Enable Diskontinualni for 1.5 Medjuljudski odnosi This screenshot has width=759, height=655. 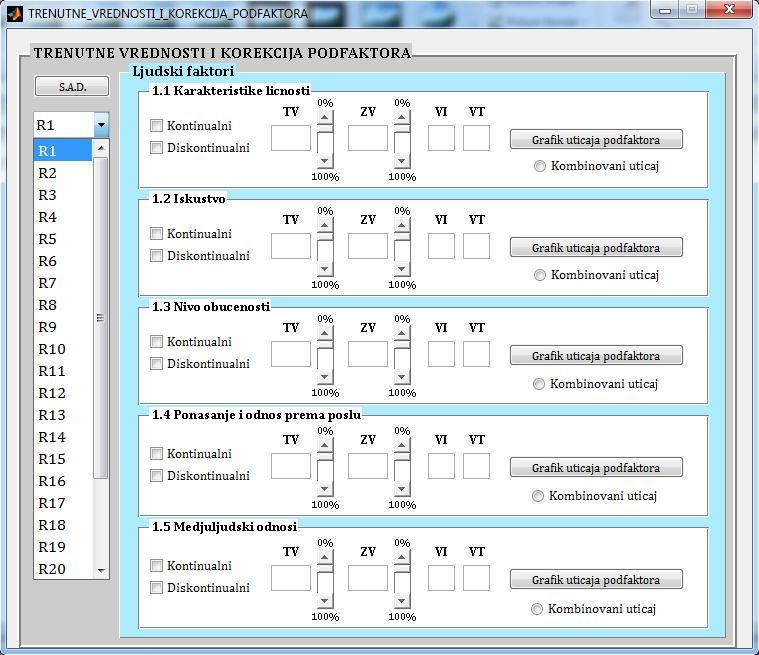[156, 588]
